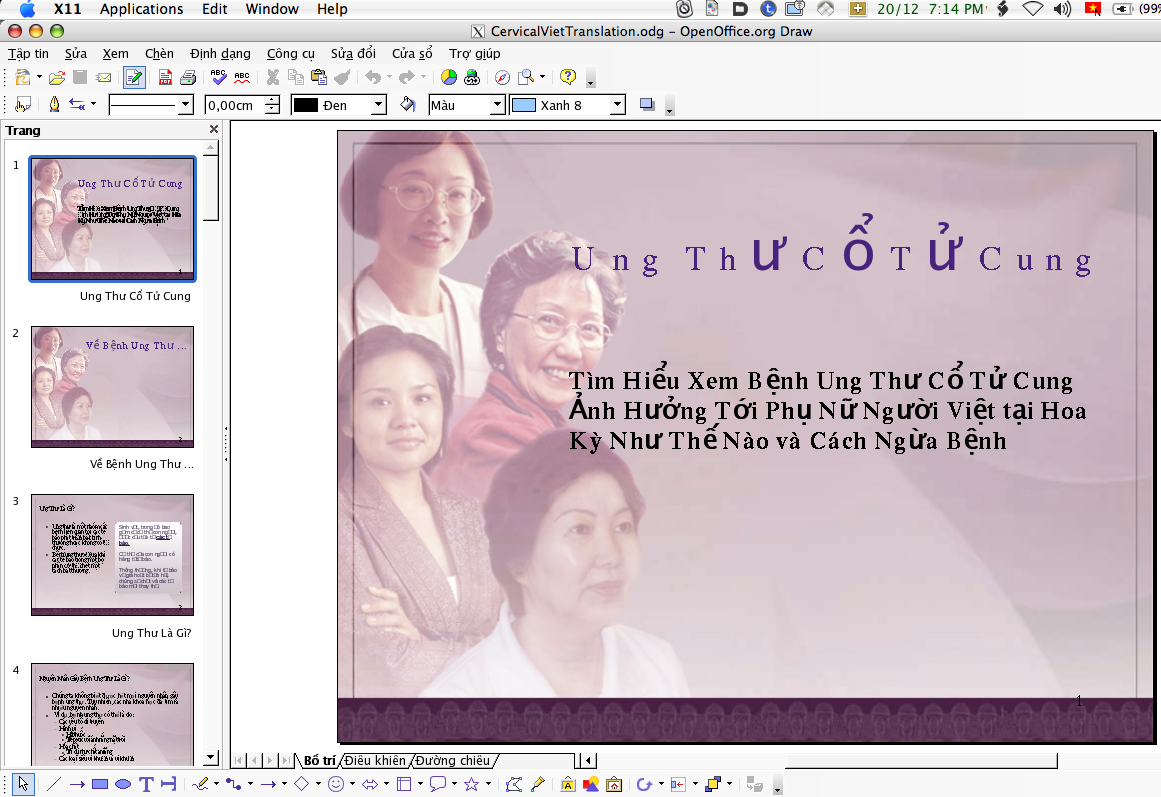This screenshot has height=797, width=1161.
Task: Click the Selection arrow tool
Action: (x=23, y=784)
